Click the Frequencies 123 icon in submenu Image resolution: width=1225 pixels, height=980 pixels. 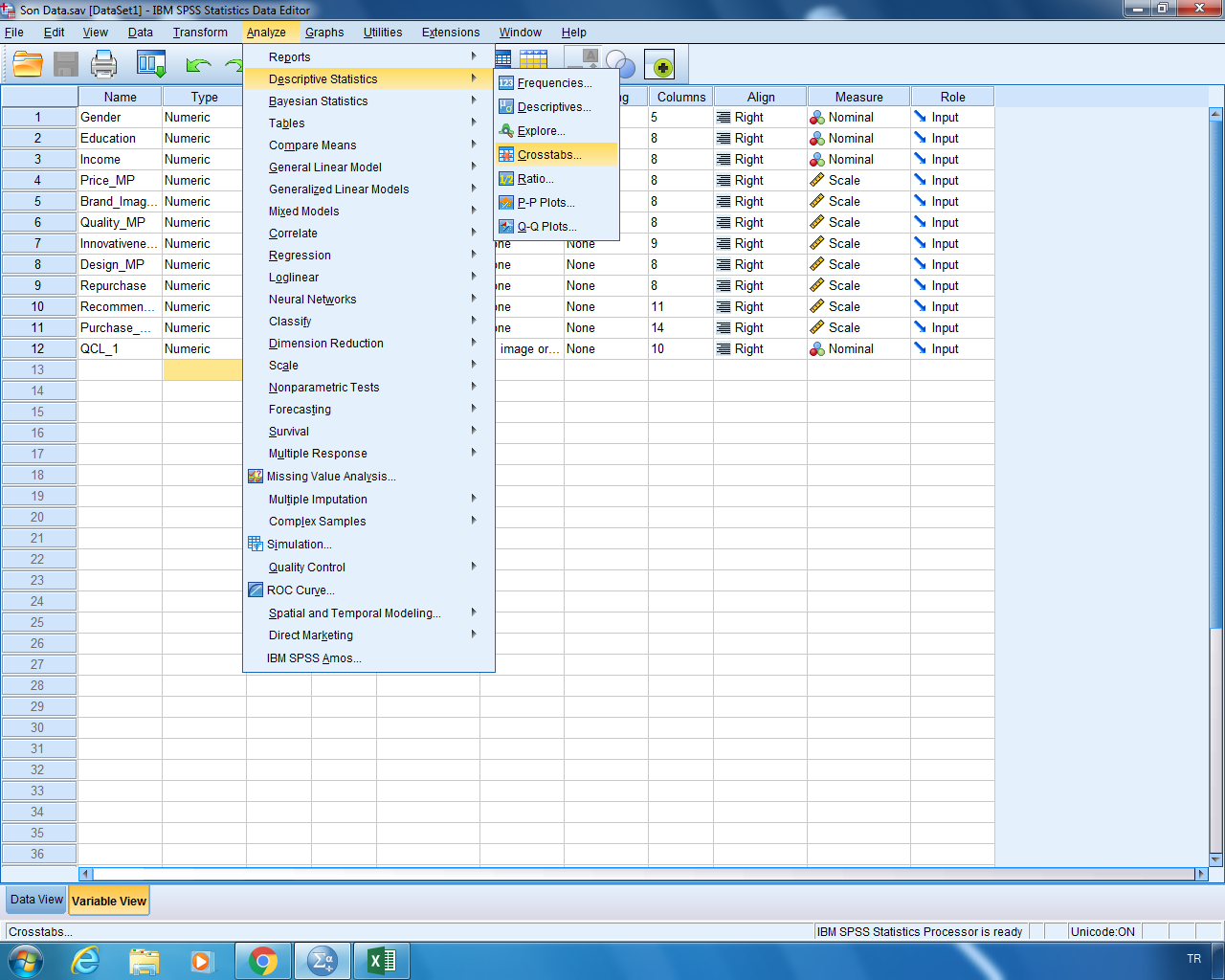(504, 83)
